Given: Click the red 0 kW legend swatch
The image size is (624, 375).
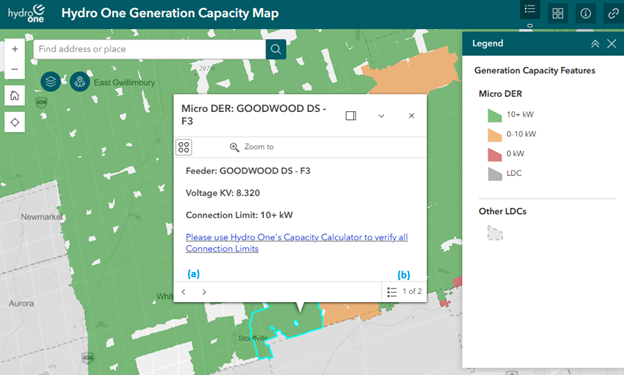Looking at the screenshot, I should click(x=495, y=154).
